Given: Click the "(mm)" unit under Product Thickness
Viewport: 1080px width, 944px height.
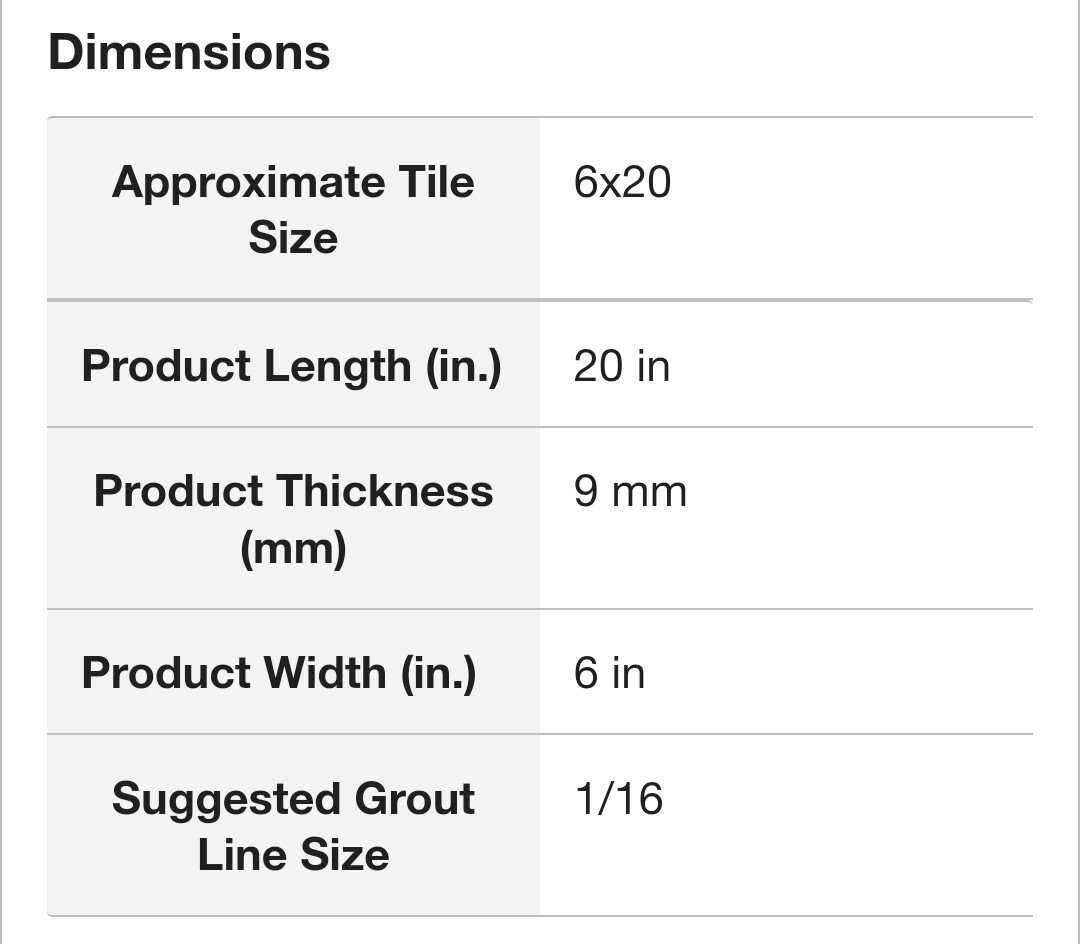Looking at the screenshot, I should (x=293, y=548).
